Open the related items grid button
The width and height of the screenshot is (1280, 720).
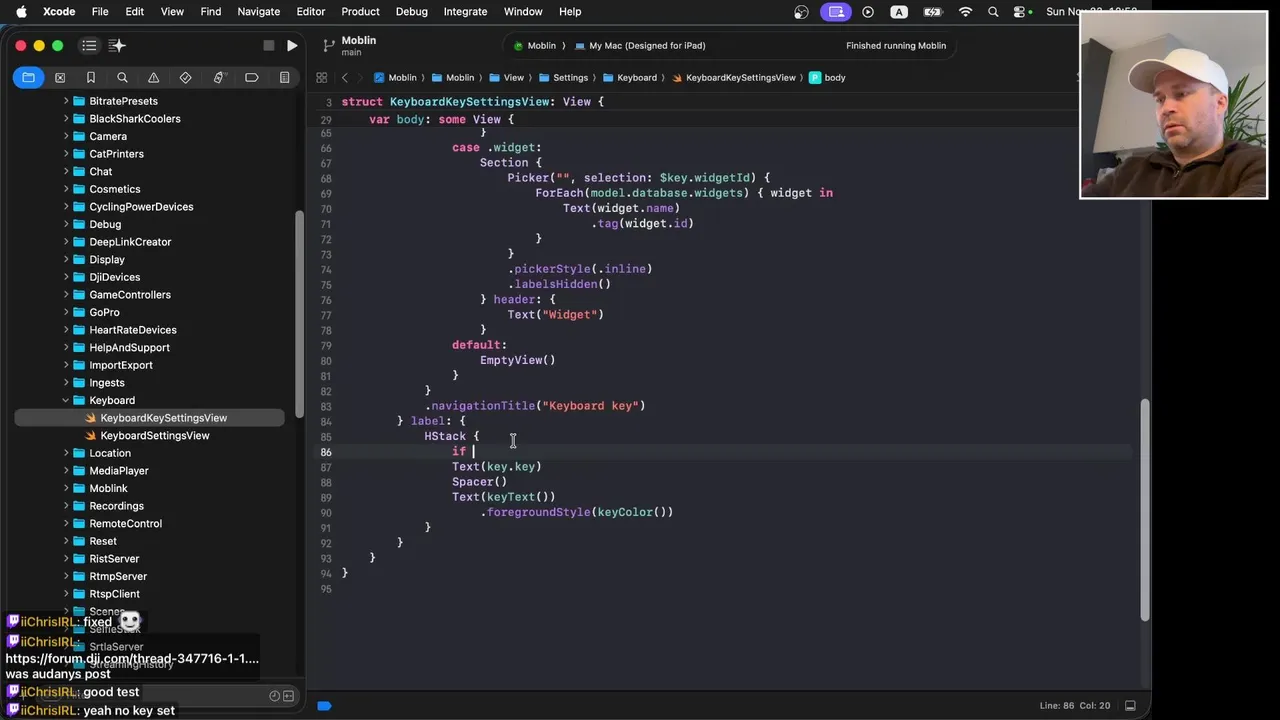[321, 77]
